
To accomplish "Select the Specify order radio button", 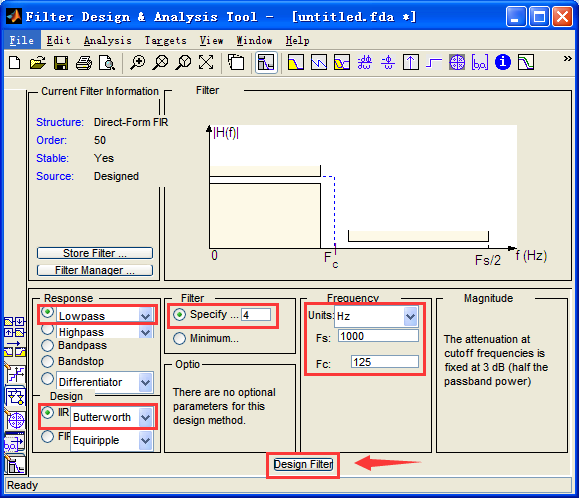I will (179, 315).
